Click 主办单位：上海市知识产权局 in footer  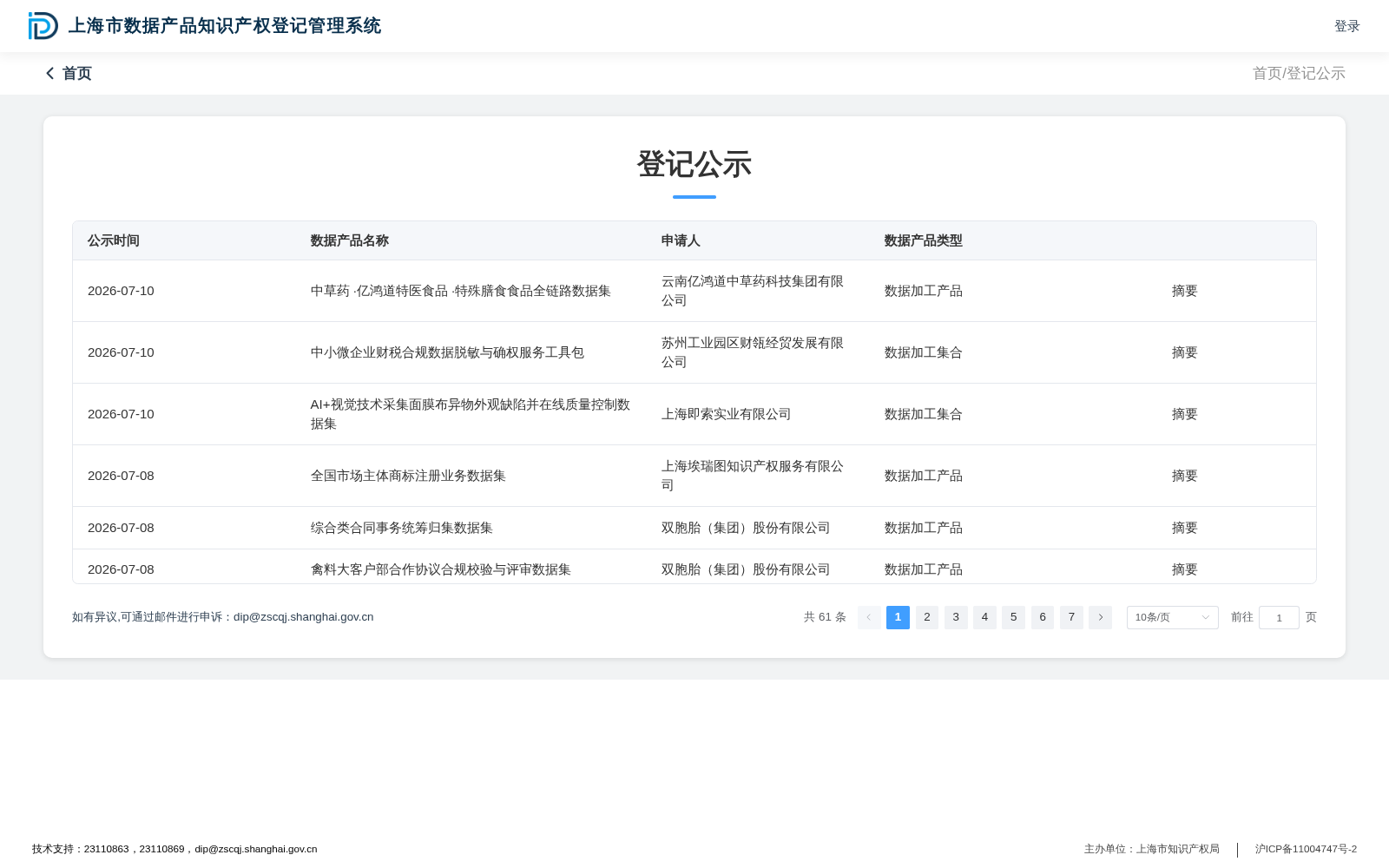click(x=1152, y=849)
